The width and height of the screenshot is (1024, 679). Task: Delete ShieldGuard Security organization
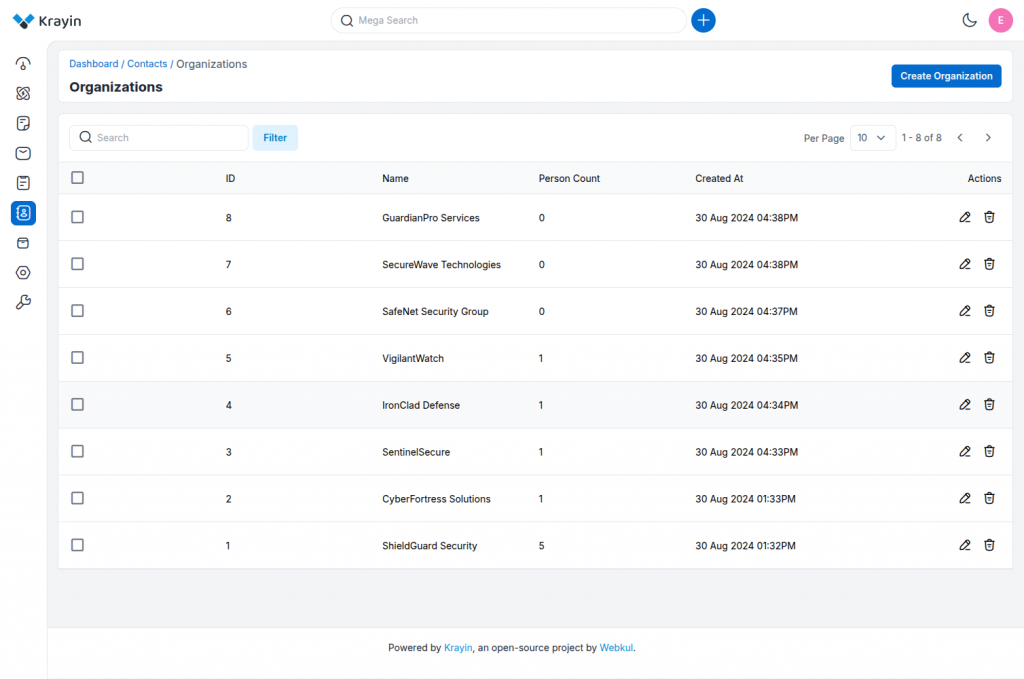coord(989,545)
